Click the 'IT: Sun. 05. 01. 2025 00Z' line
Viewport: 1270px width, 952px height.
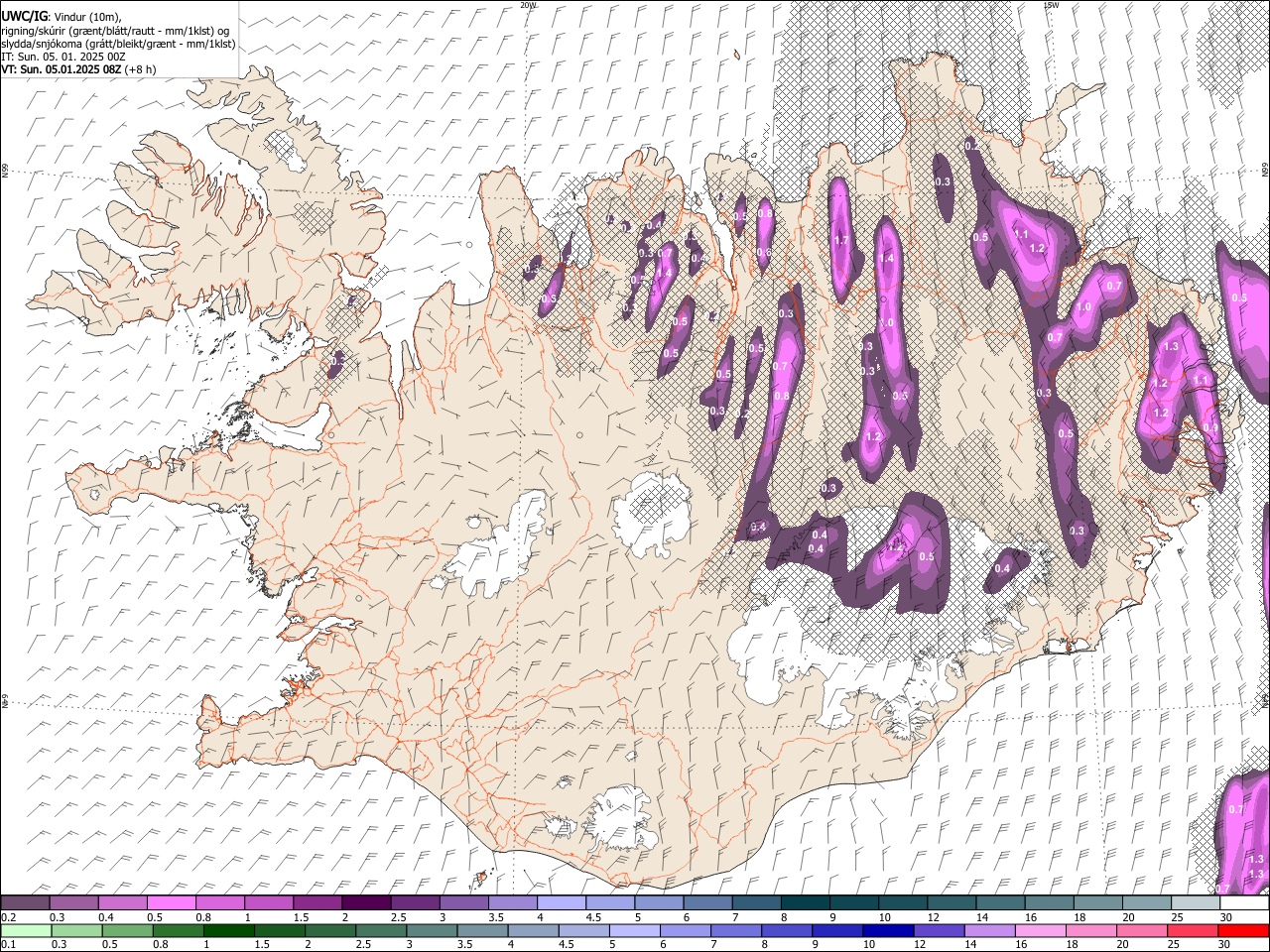(63, 57)
